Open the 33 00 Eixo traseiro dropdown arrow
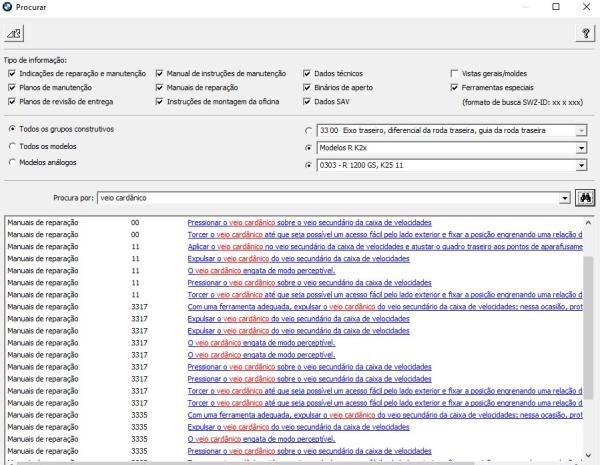The height and width of the screenshot is (465, 600). click(581, 131)
